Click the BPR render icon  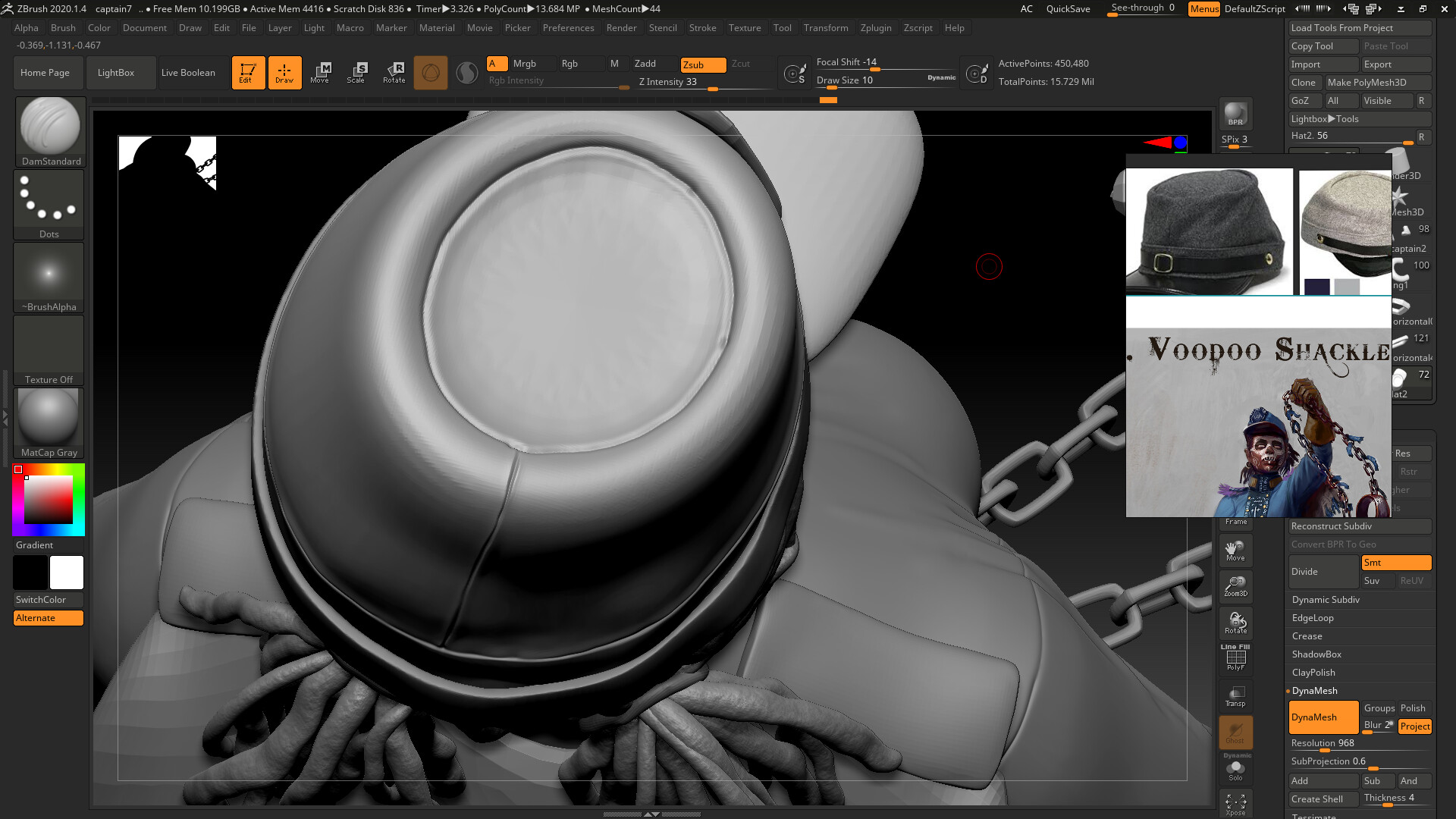coord(1235,115)
